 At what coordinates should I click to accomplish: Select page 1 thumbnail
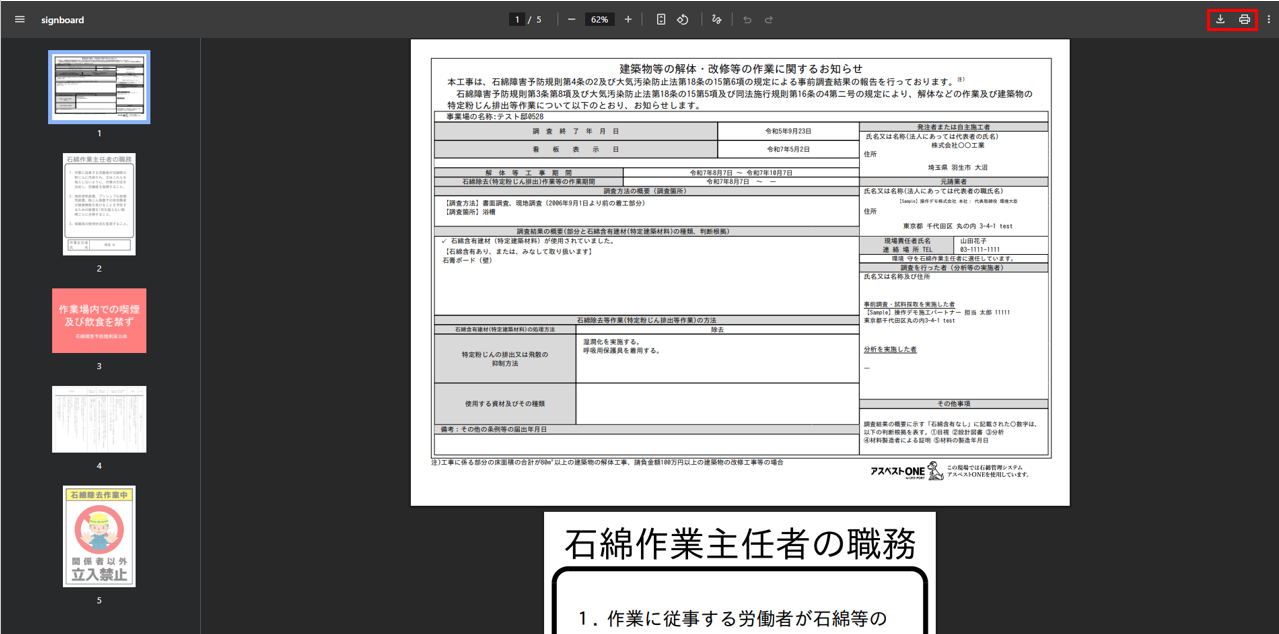[x=99, y=87]
